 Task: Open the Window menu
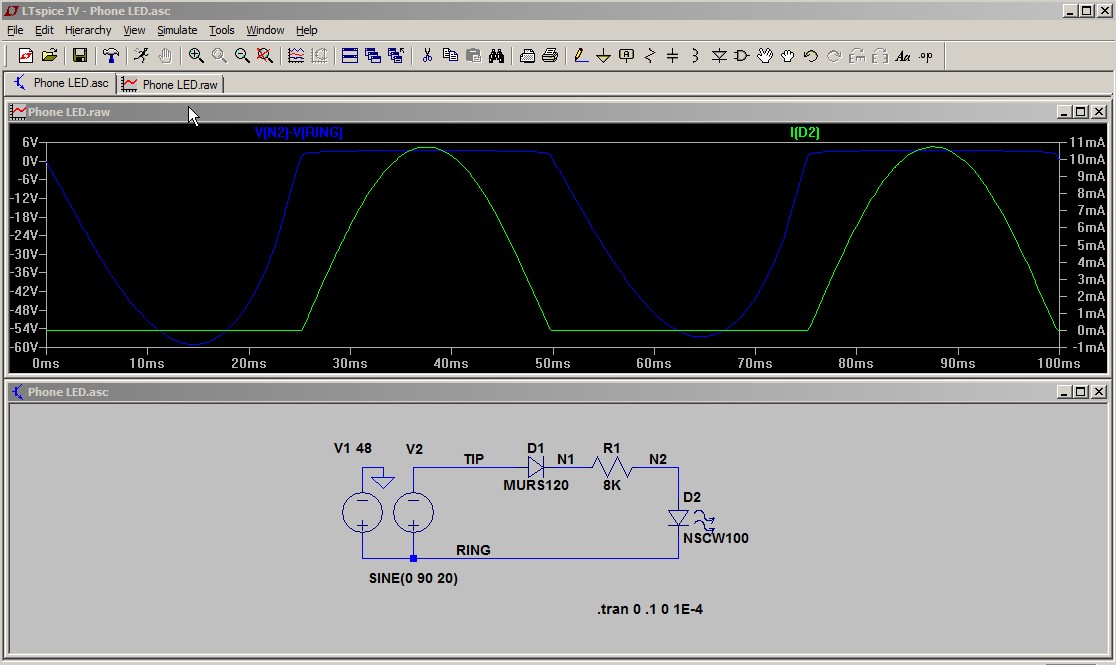265,30
